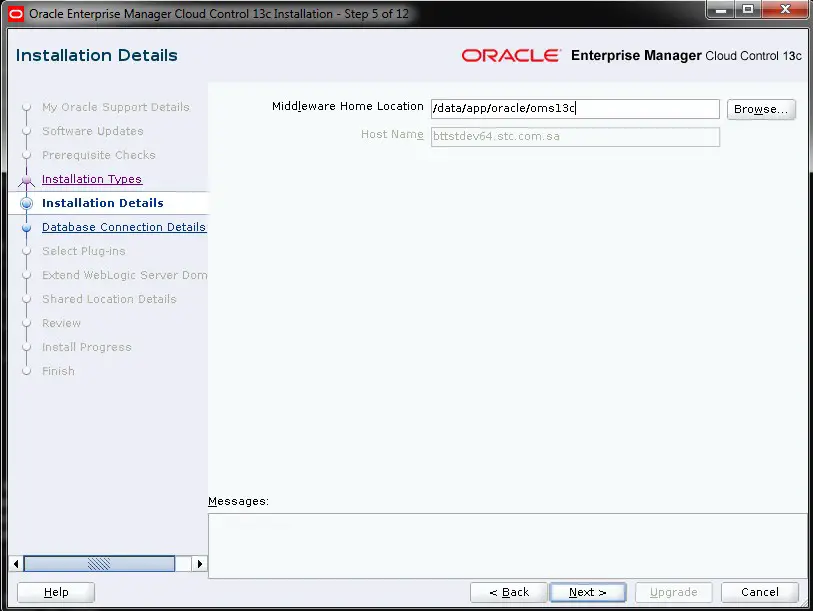Go to Installation Types step link
The height and width of the screenshot is (611, 813).
pos(92,179)
